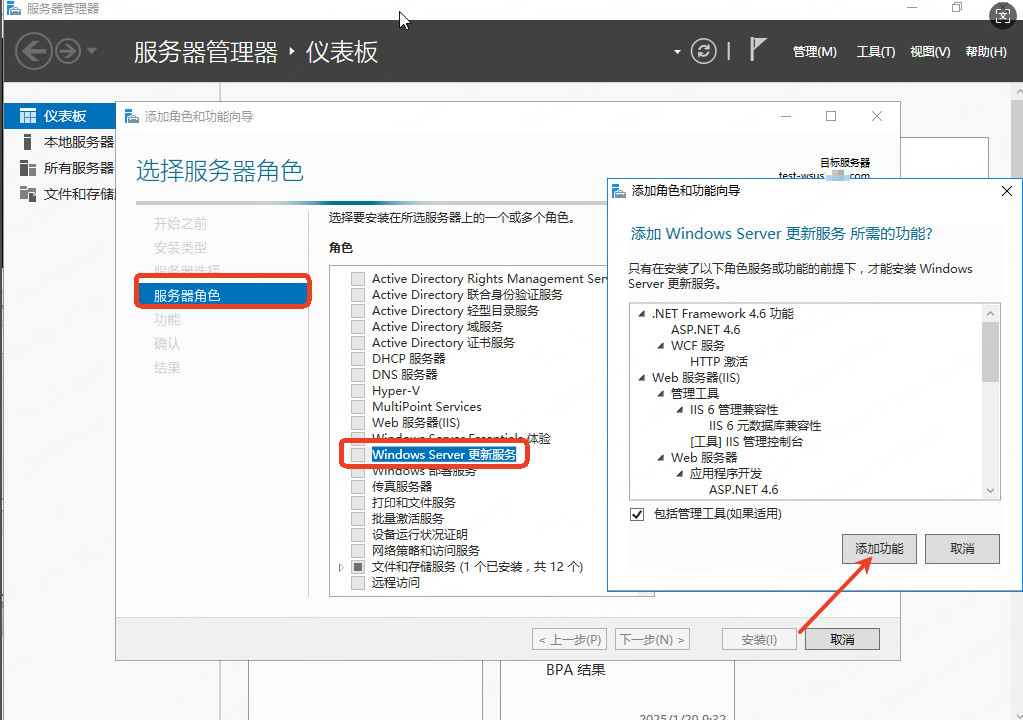Collapse 管理工具 tree node
Screen dimensions: 1023x720
click(661, 395)
